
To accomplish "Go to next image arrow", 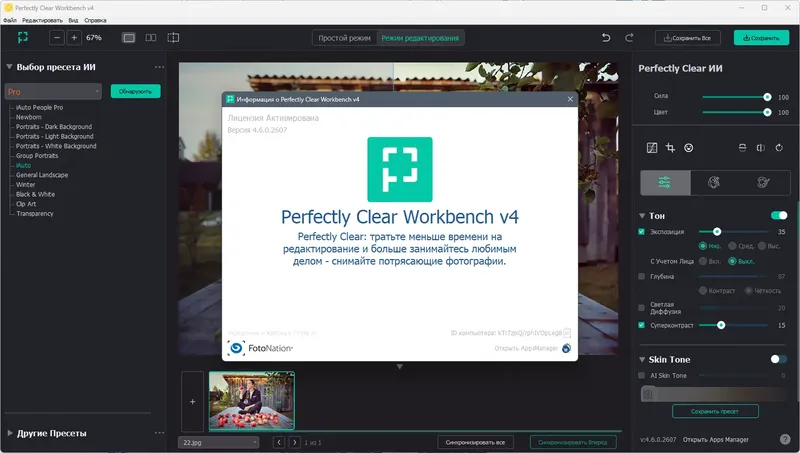I will (x=294, y=442).
